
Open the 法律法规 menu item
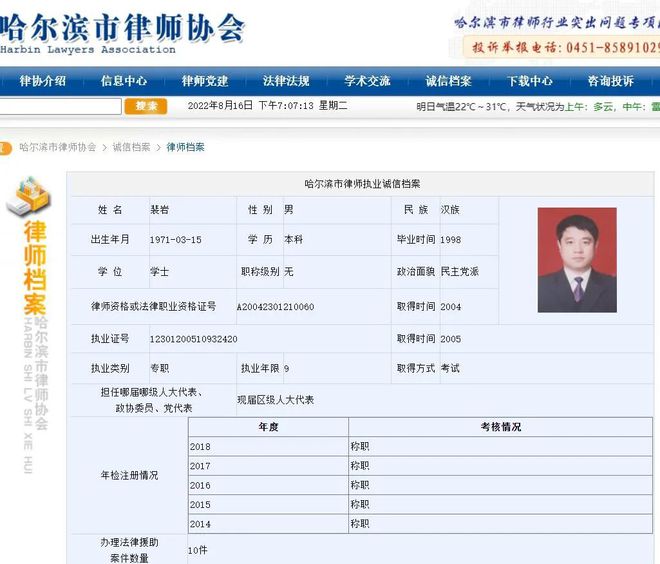tap(286, 81)
